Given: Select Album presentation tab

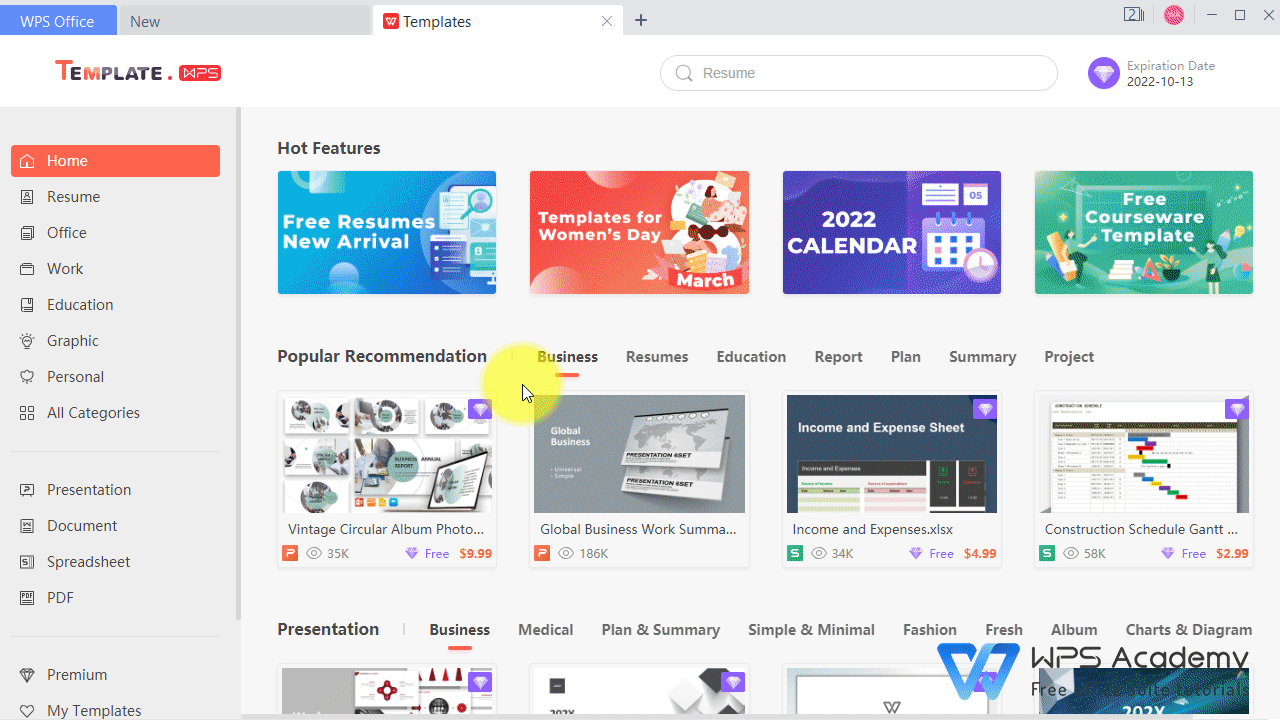Looking at the screenshot, I should [x=1074, y=630].
